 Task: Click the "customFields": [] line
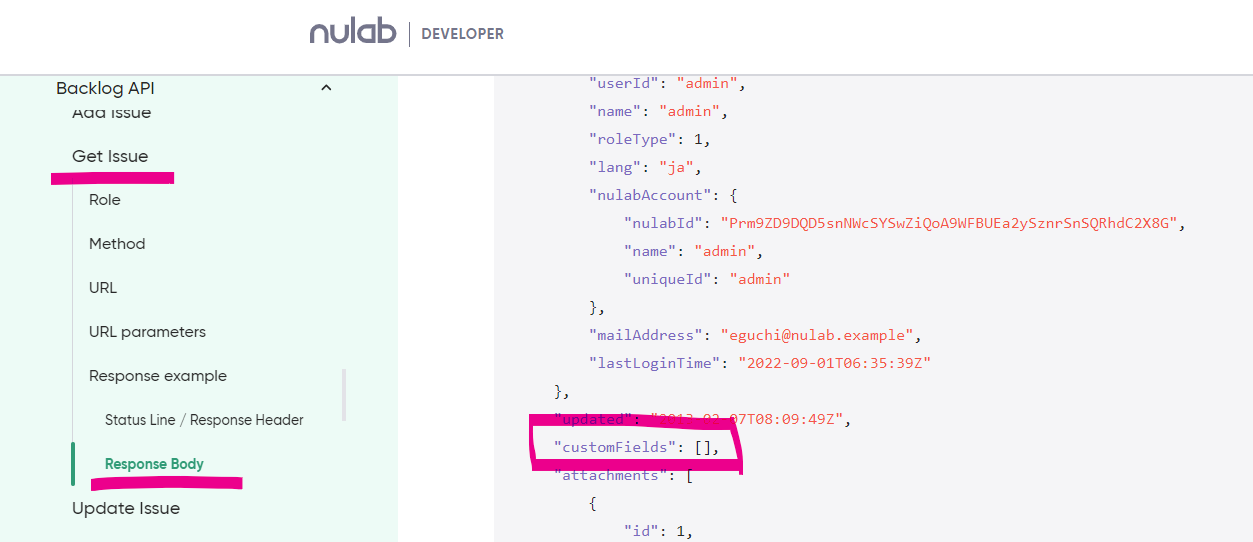click(637, 448)
